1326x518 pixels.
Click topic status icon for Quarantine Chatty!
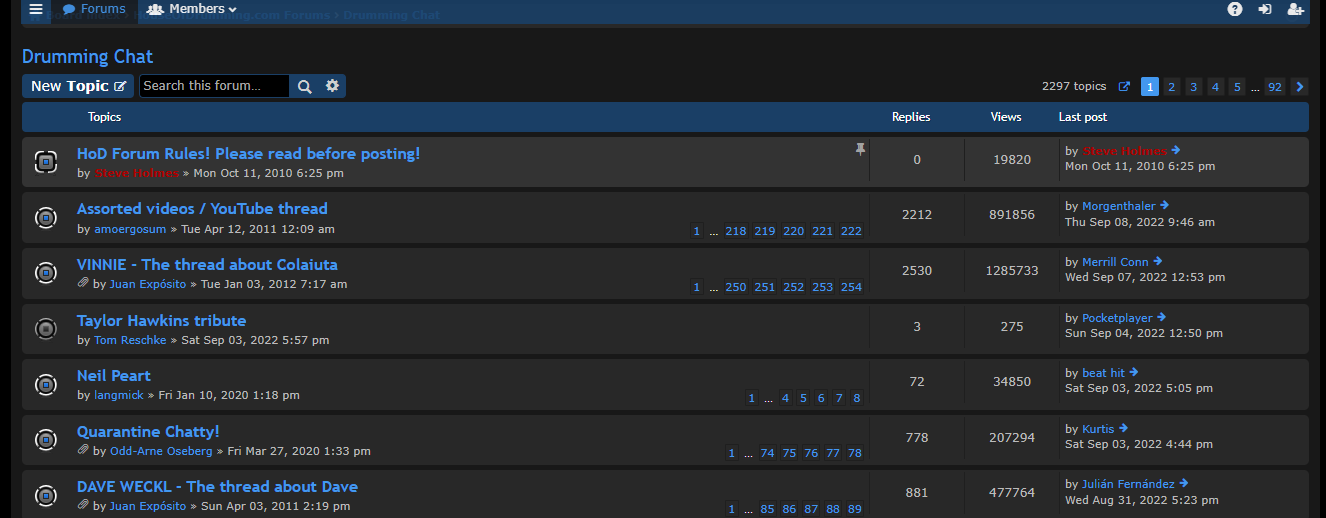(45, 439)
